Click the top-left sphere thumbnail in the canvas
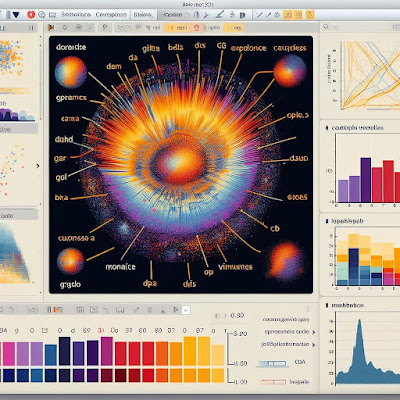400x400 pixels. (x=71, y=72)
